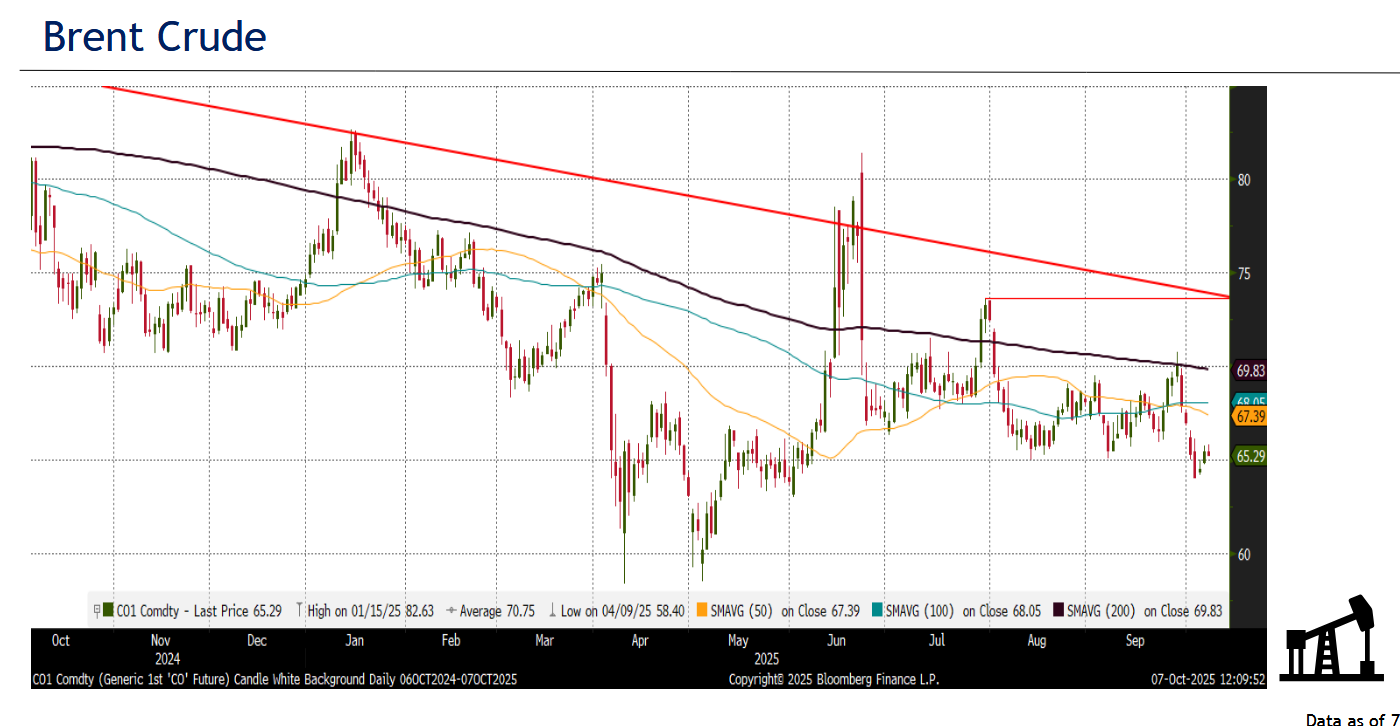Screen dimensions: 1400x726
Task: Select the green 65.29 last price tag
Action: [x=1251, y=456]
